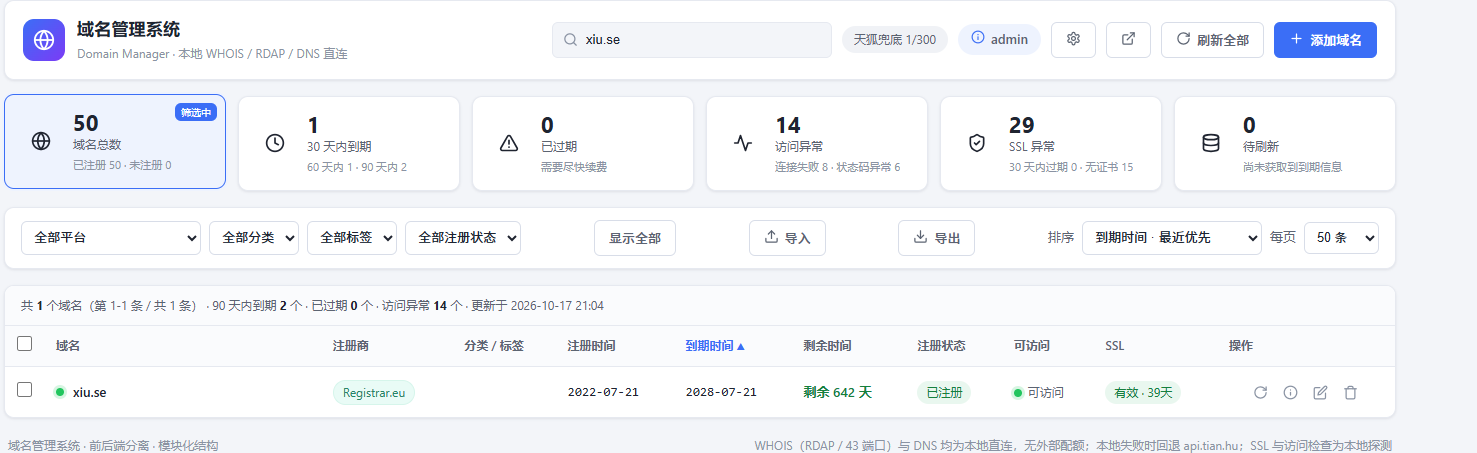Click the admin user badge

[999, 40]
